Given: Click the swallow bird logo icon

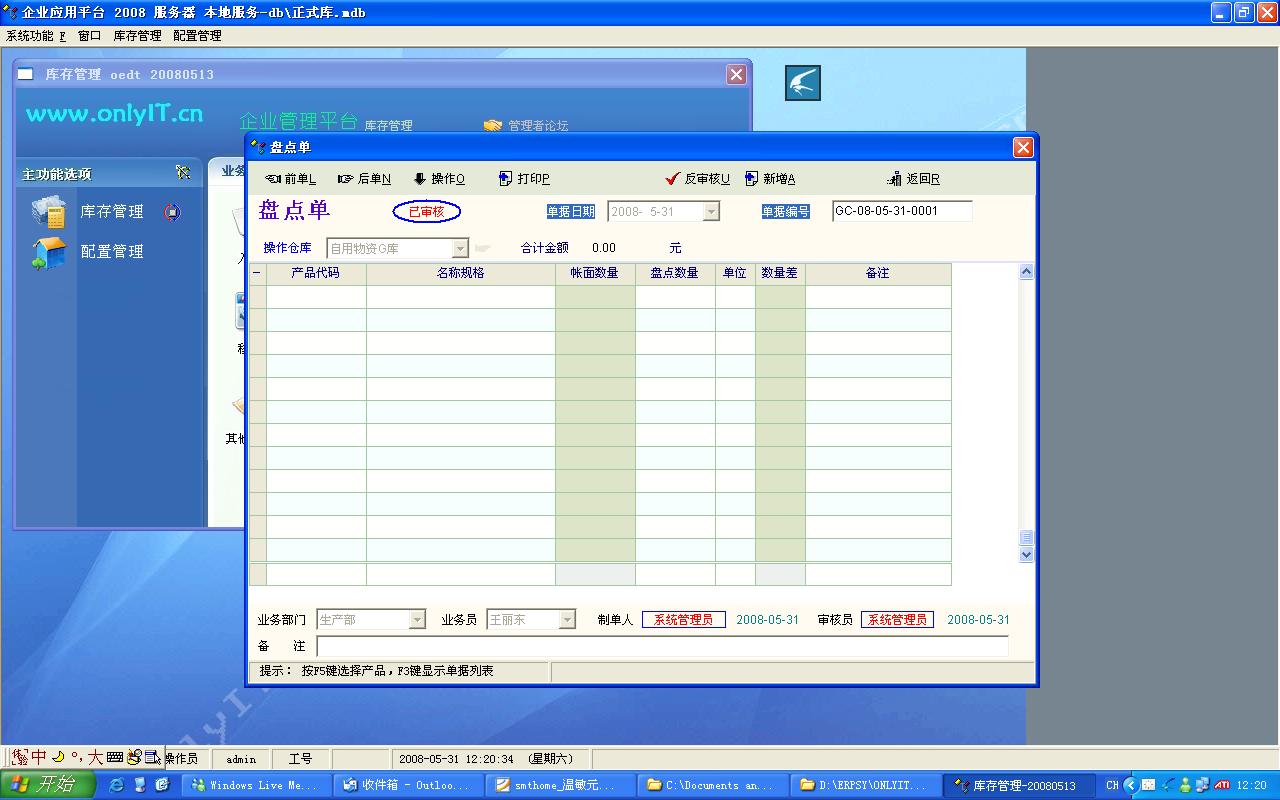Looking at the screenshot, I should coord(802,83).
